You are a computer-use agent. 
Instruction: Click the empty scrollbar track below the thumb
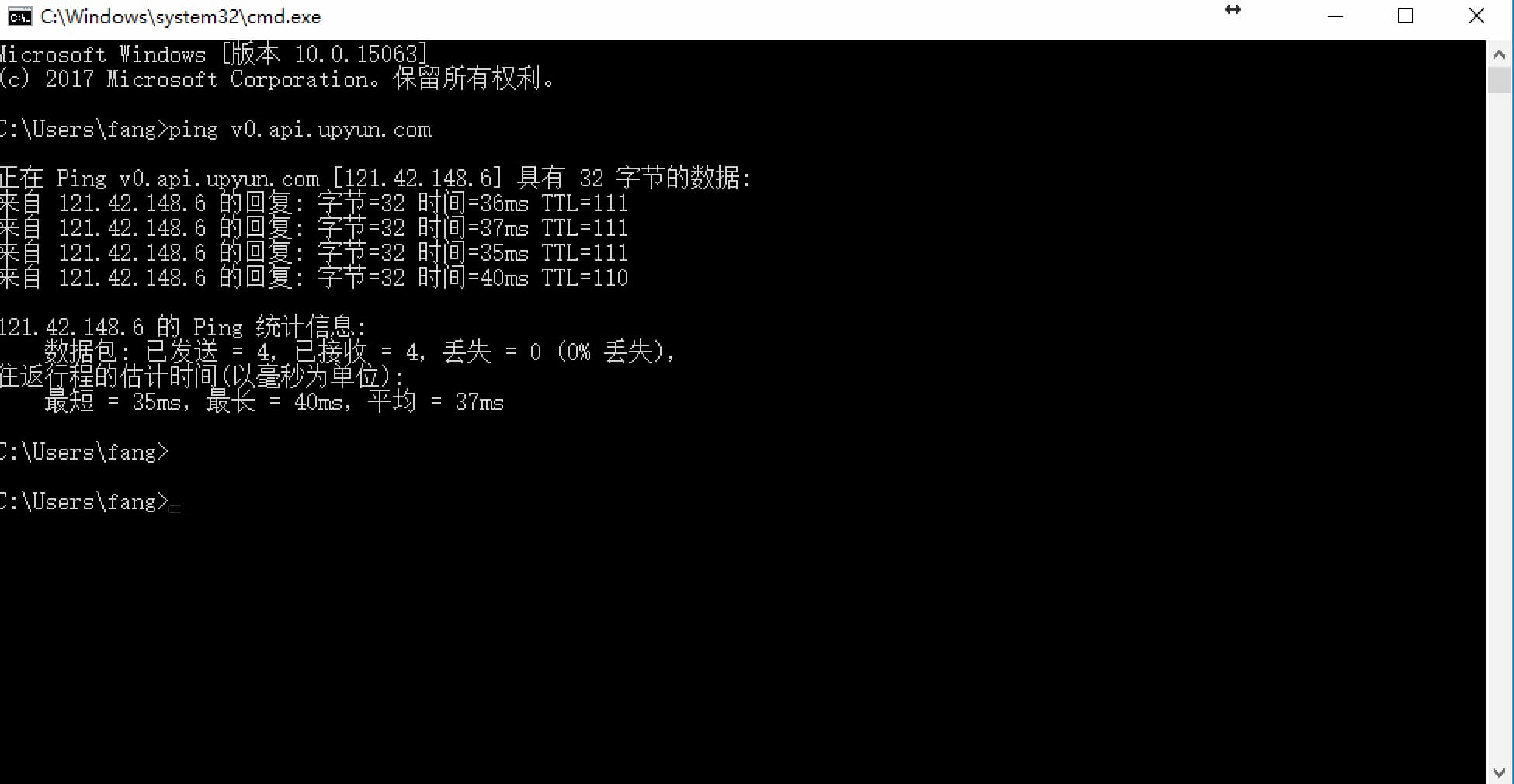[1499, 427]
